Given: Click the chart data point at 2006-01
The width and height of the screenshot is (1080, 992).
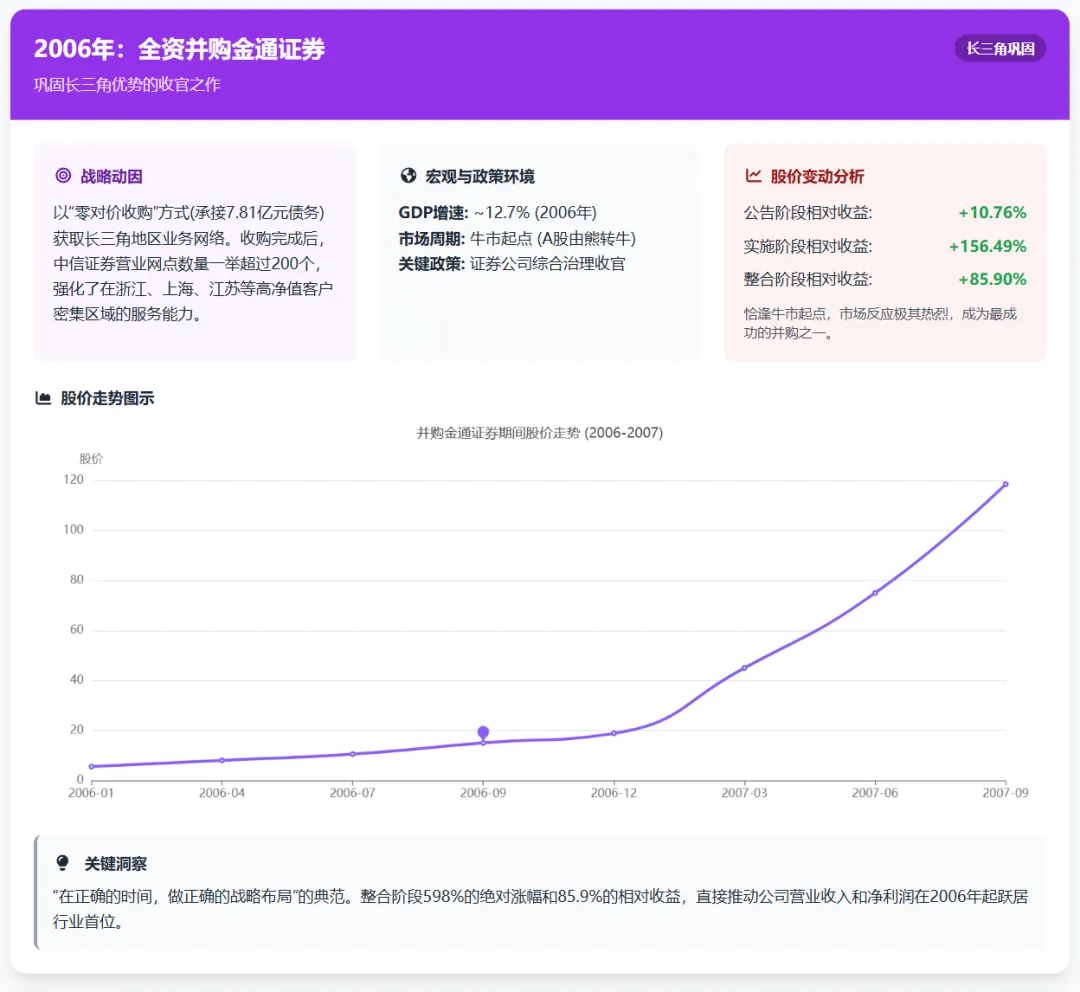Looking at the screenshot, I should point(91,766).
